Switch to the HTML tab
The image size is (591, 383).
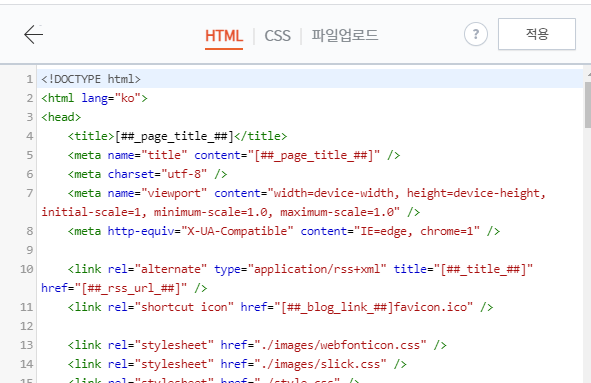point(224,36)
